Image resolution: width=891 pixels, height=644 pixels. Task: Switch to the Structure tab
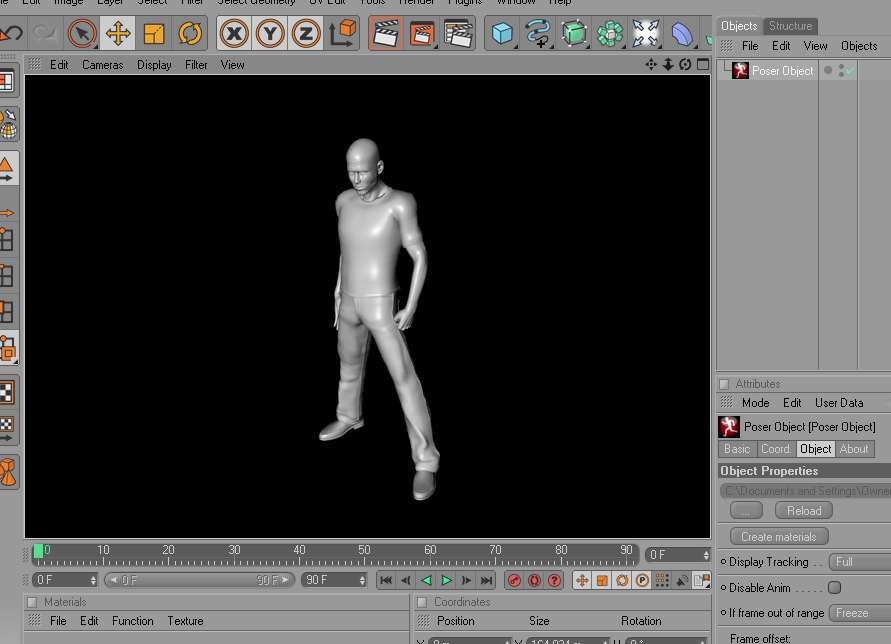coord(790,26)
